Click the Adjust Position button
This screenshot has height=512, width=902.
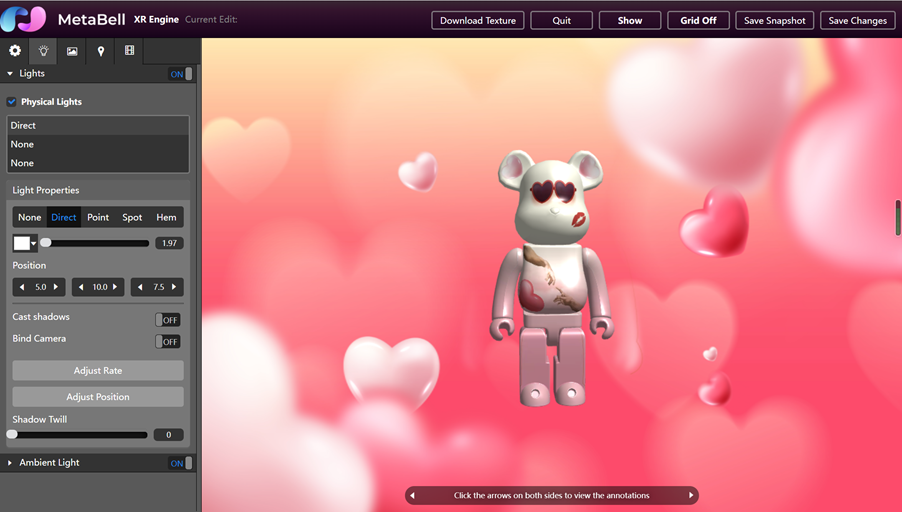click(98, 397)
